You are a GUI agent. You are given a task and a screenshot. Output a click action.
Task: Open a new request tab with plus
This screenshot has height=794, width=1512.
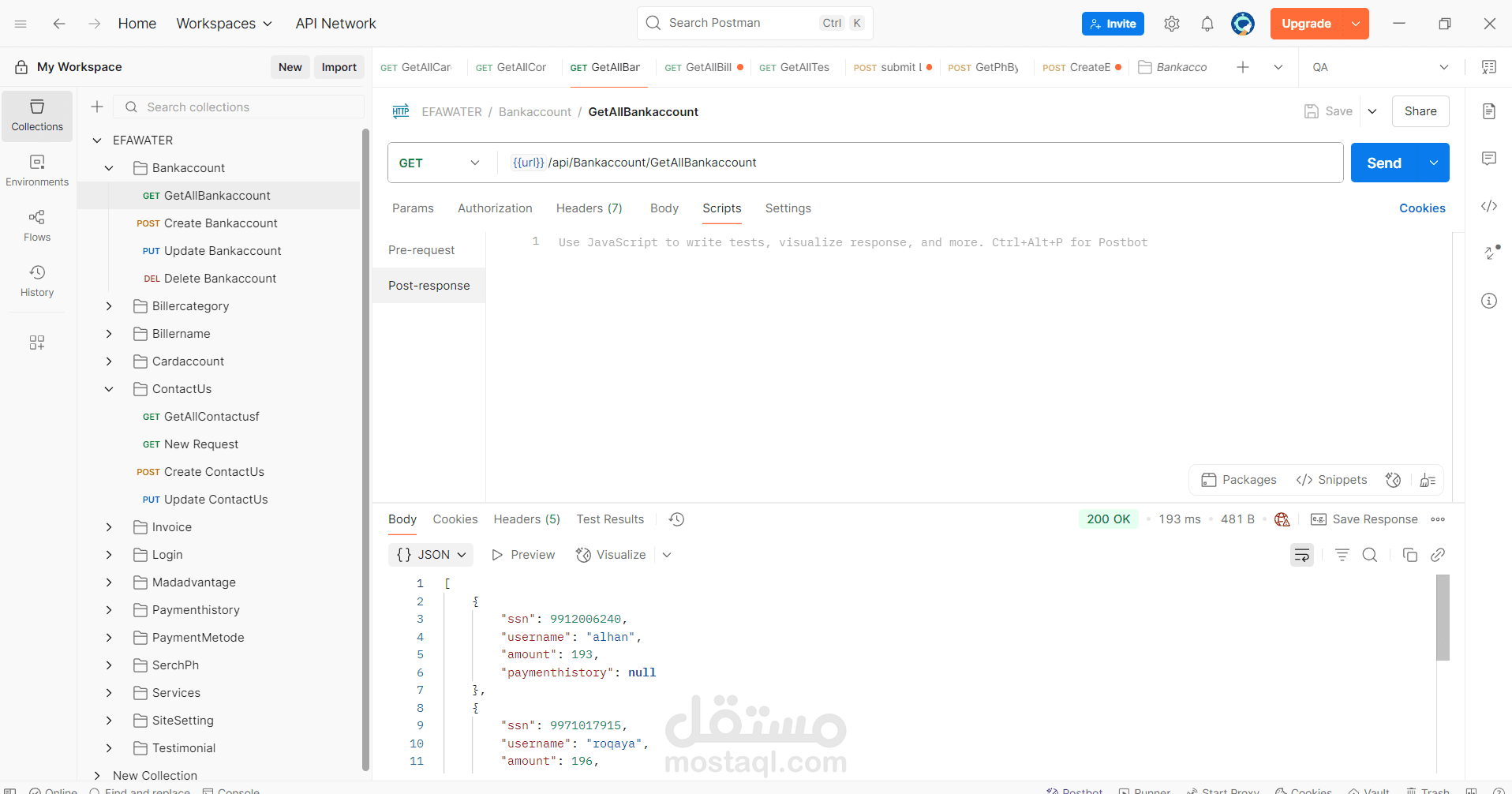point(1243,67)
